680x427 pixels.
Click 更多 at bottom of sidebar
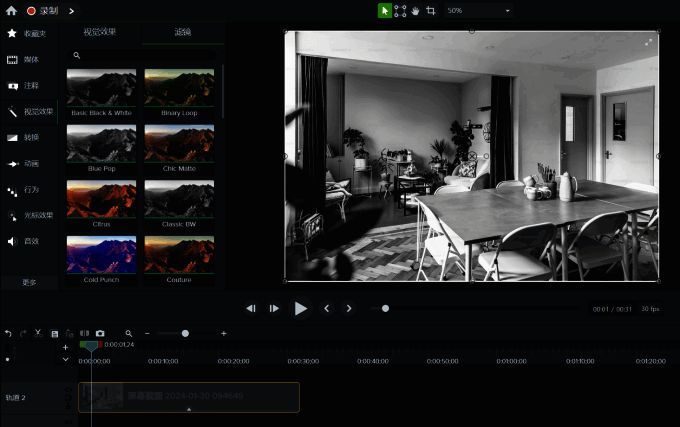click(x=29, y=282)
